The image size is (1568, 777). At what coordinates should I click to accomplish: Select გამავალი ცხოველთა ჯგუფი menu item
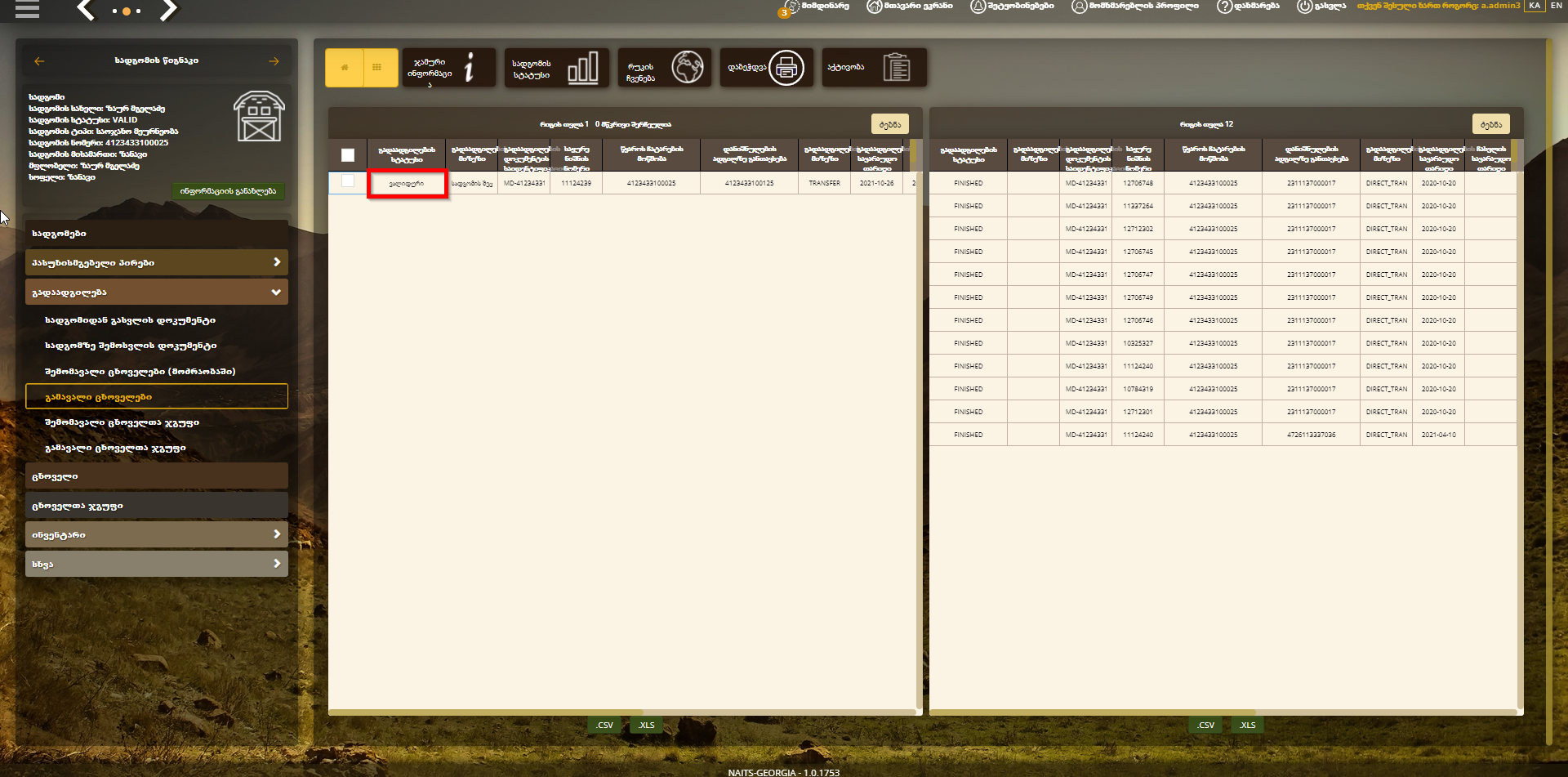pyautogui.click(x=115, y=448)
